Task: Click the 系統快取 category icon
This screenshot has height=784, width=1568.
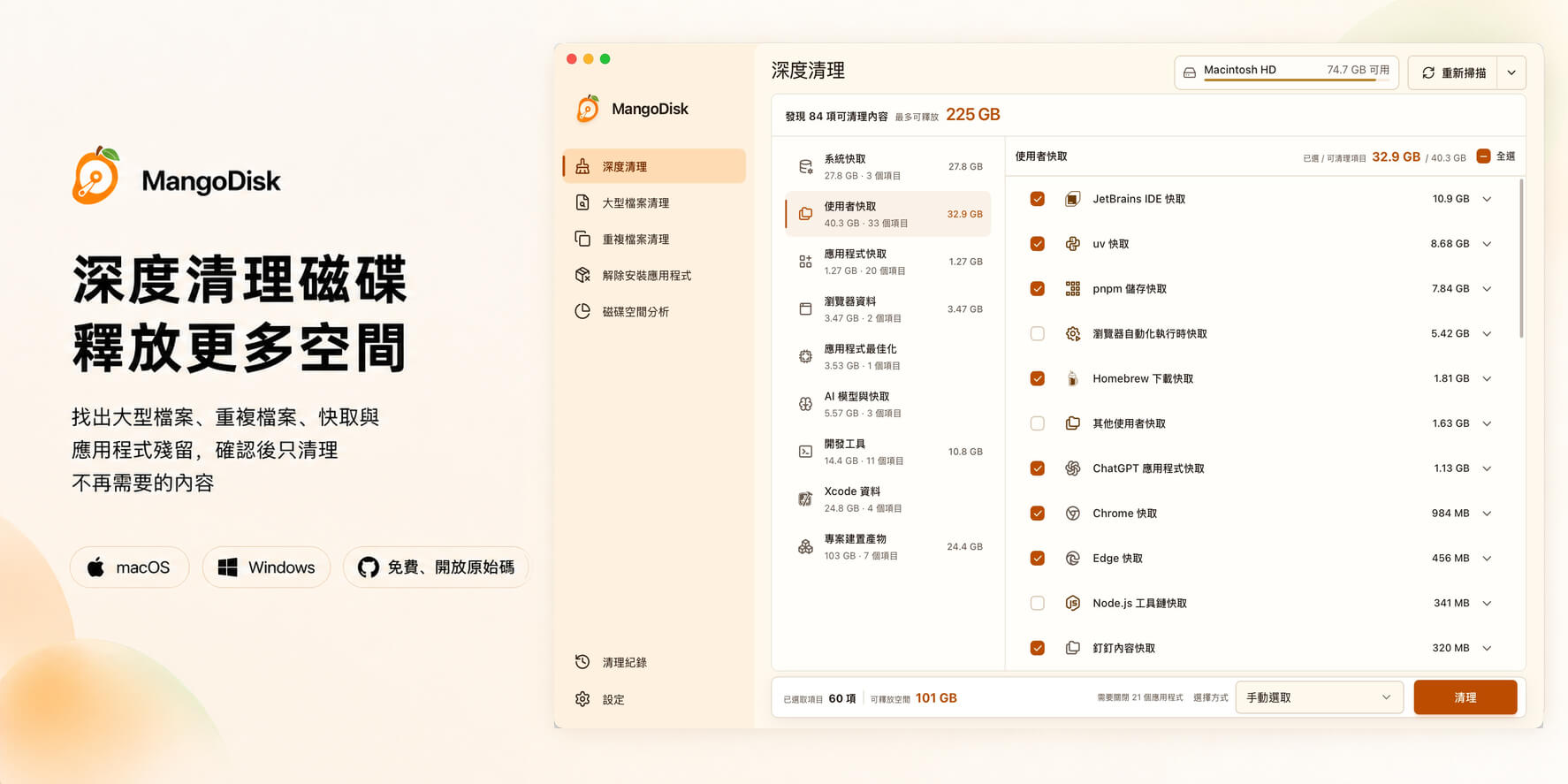Action: pos(805,167)
